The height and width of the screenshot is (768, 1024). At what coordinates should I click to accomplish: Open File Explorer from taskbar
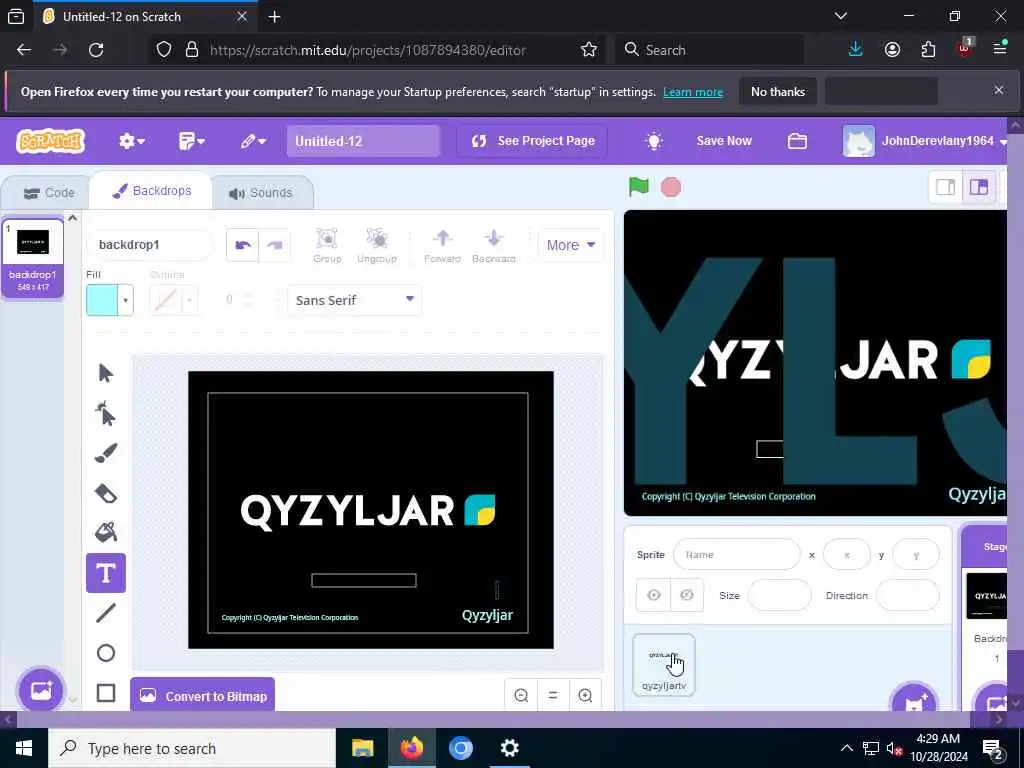point(362,748)
